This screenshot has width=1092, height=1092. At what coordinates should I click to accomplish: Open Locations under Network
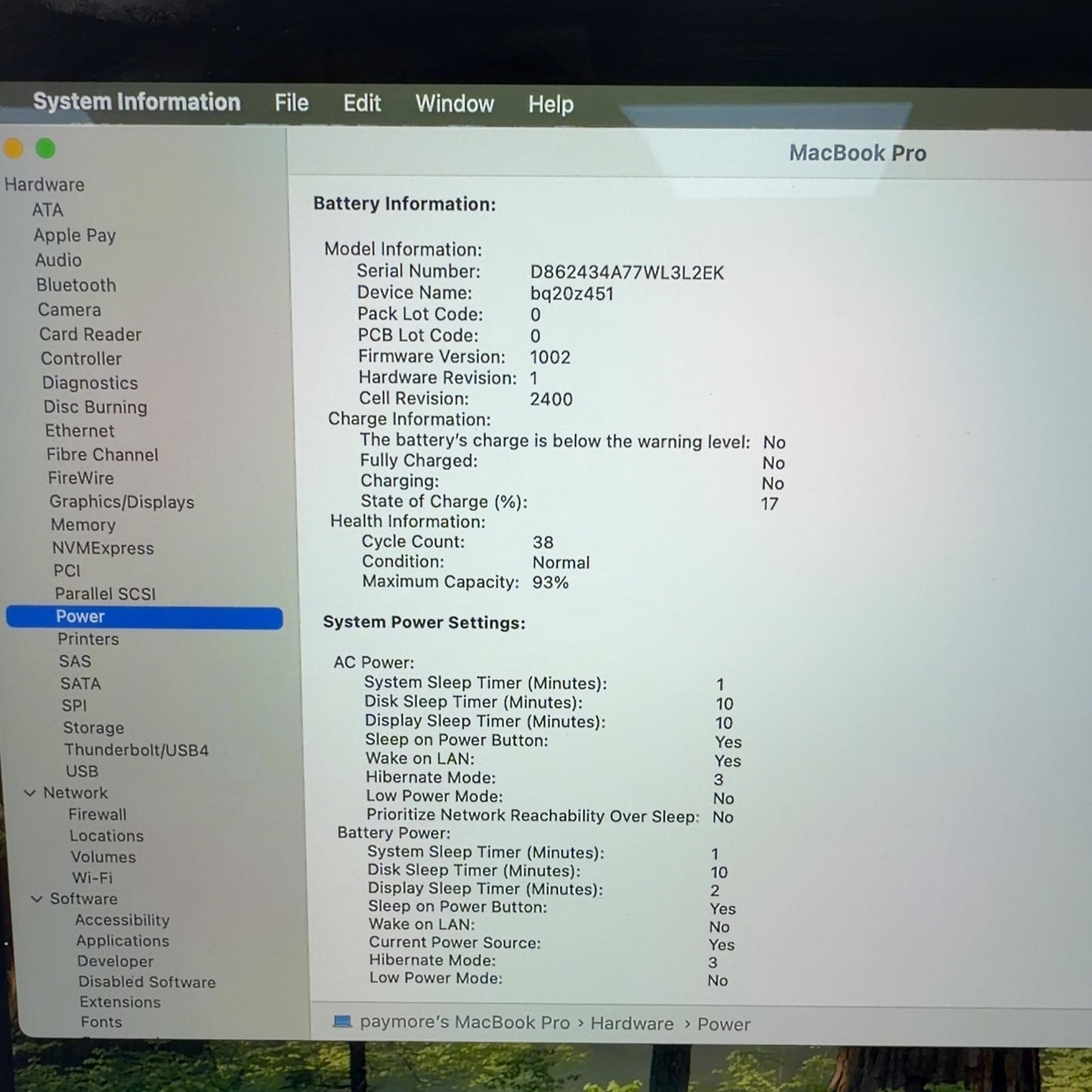coord(107,836)
